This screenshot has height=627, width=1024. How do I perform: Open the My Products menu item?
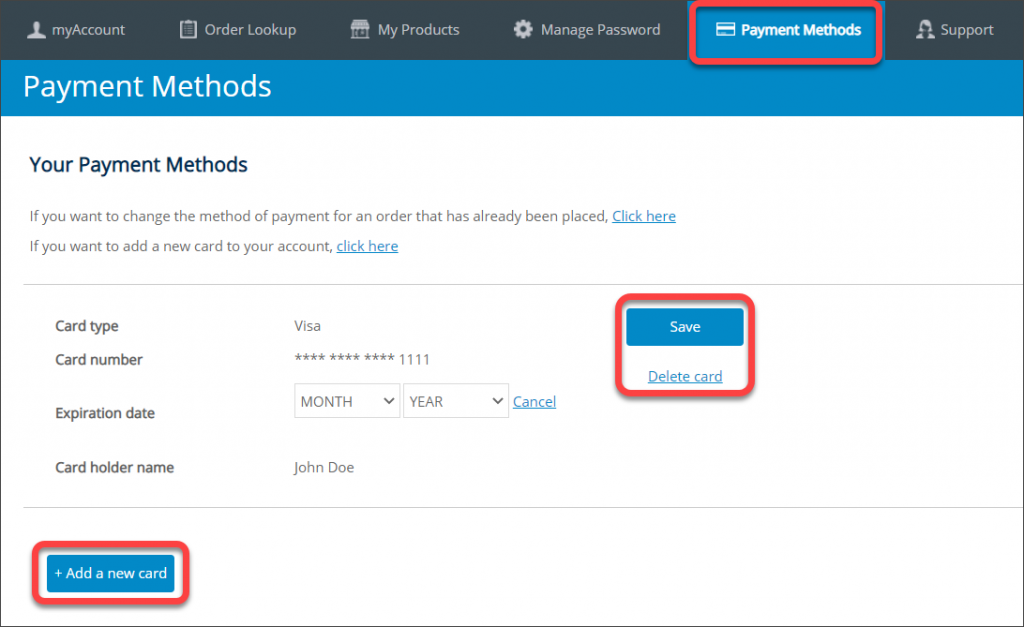[419, 30]
